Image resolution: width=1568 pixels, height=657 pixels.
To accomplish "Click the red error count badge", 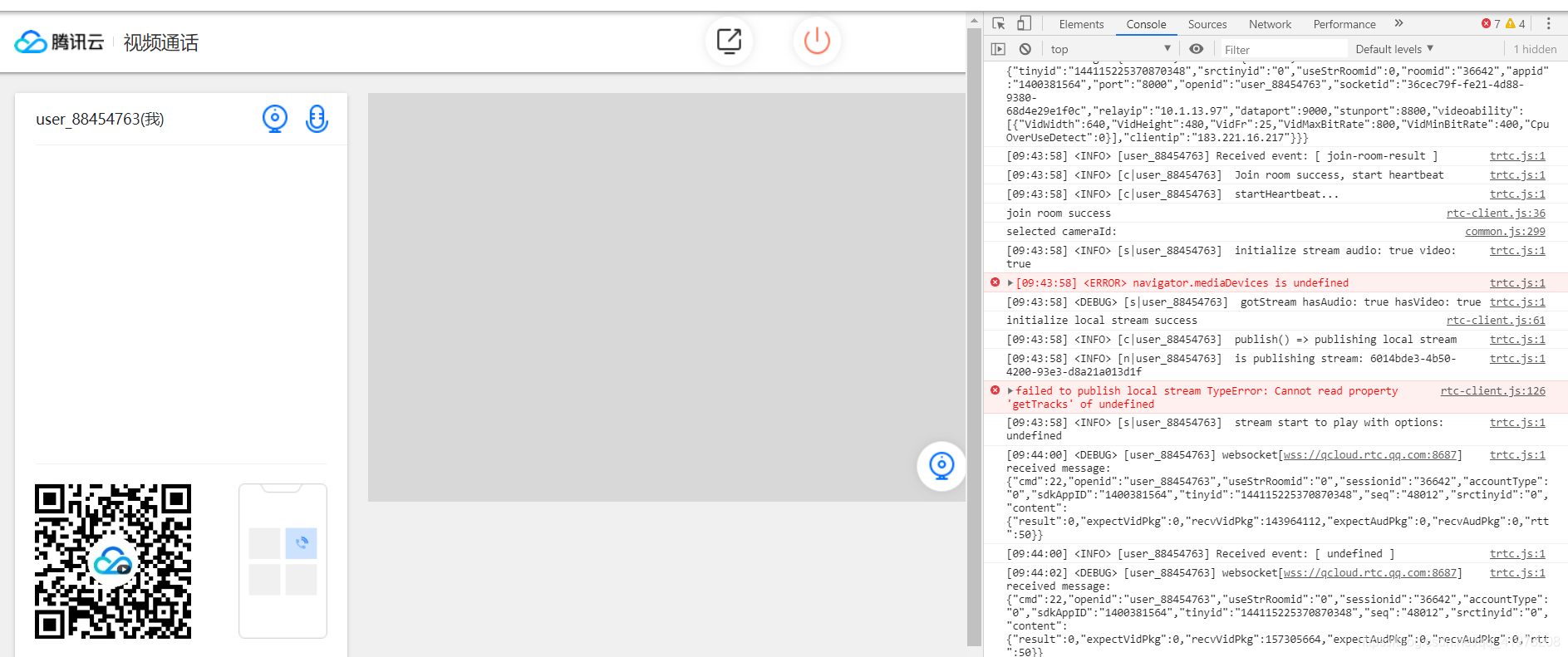I will coord(1491,24).
